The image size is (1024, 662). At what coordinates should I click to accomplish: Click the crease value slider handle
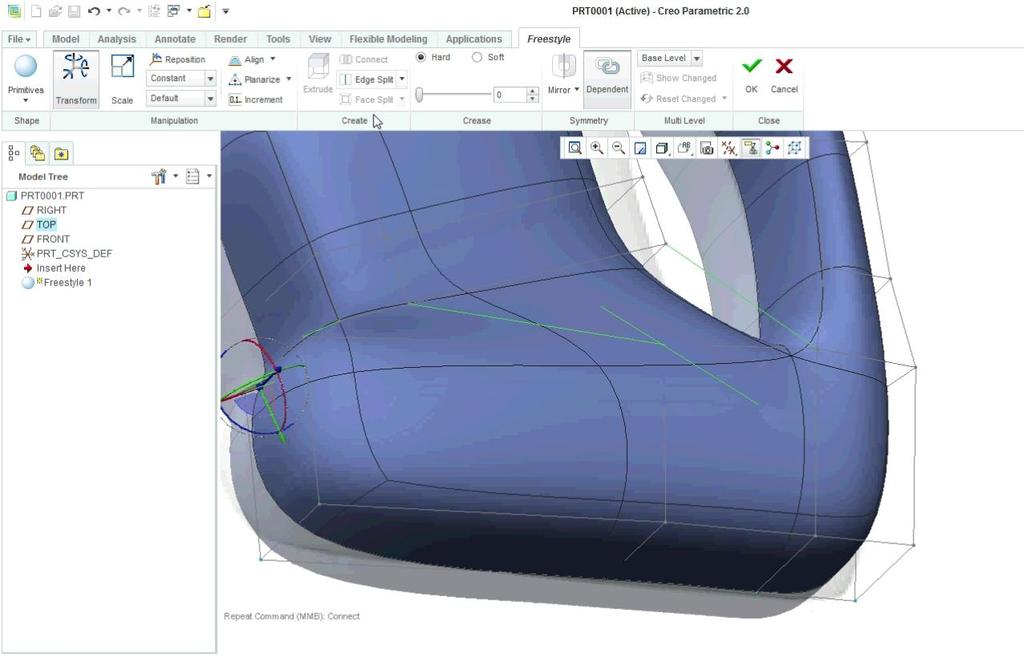(x=419, y=95)
